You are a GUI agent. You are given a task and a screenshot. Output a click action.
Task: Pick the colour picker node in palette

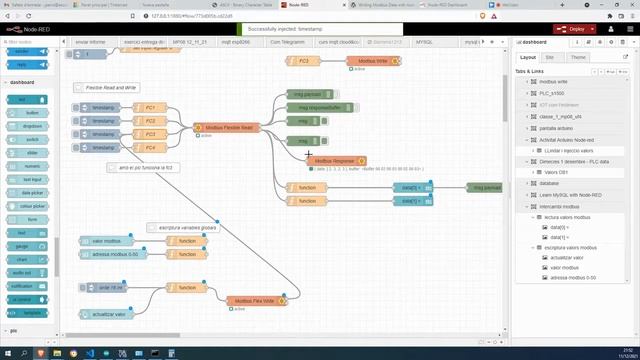pos(27,206)
